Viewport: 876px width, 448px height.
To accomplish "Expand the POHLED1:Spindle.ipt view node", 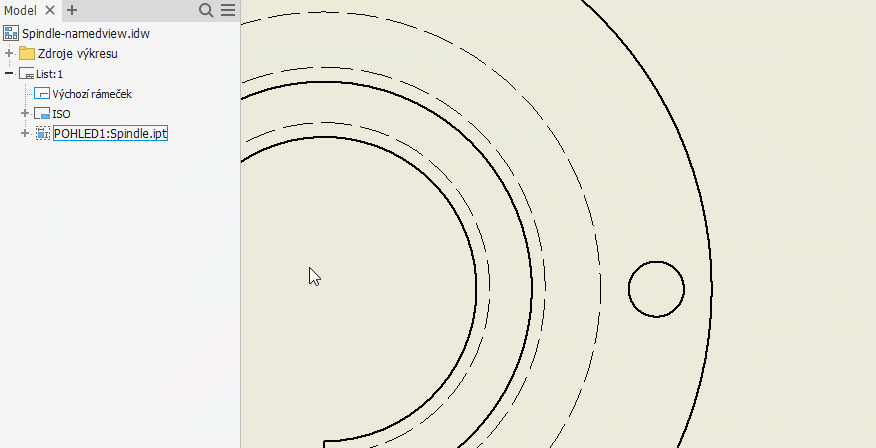I will tap(25, 134).
